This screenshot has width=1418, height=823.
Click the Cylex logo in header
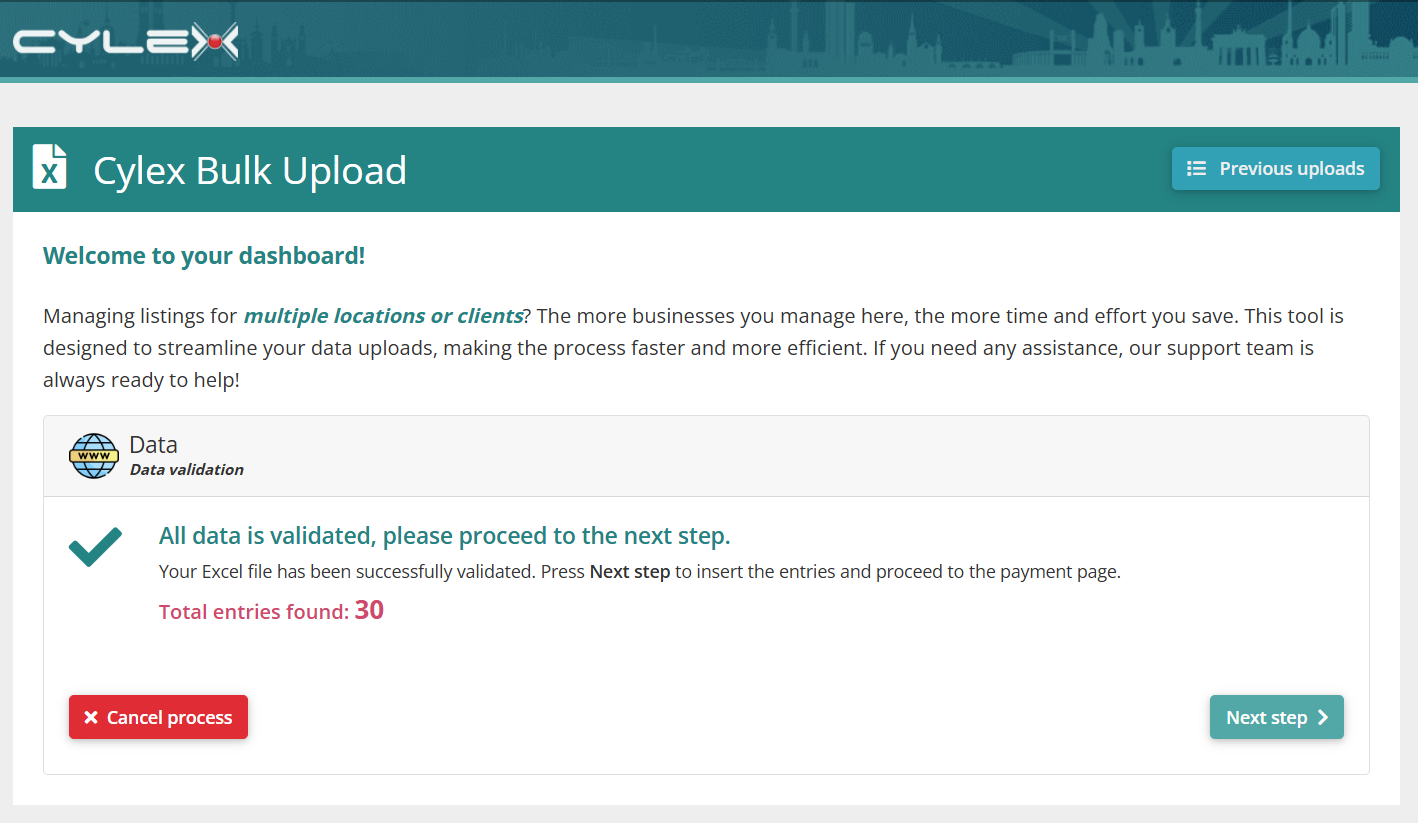coord(125,41)
